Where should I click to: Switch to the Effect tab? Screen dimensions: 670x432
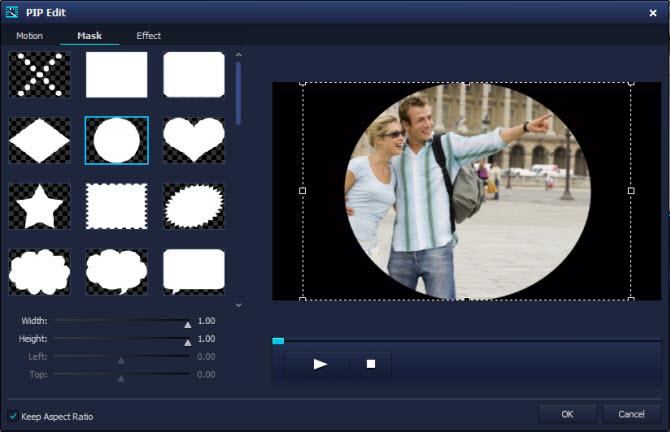[149, 36]
